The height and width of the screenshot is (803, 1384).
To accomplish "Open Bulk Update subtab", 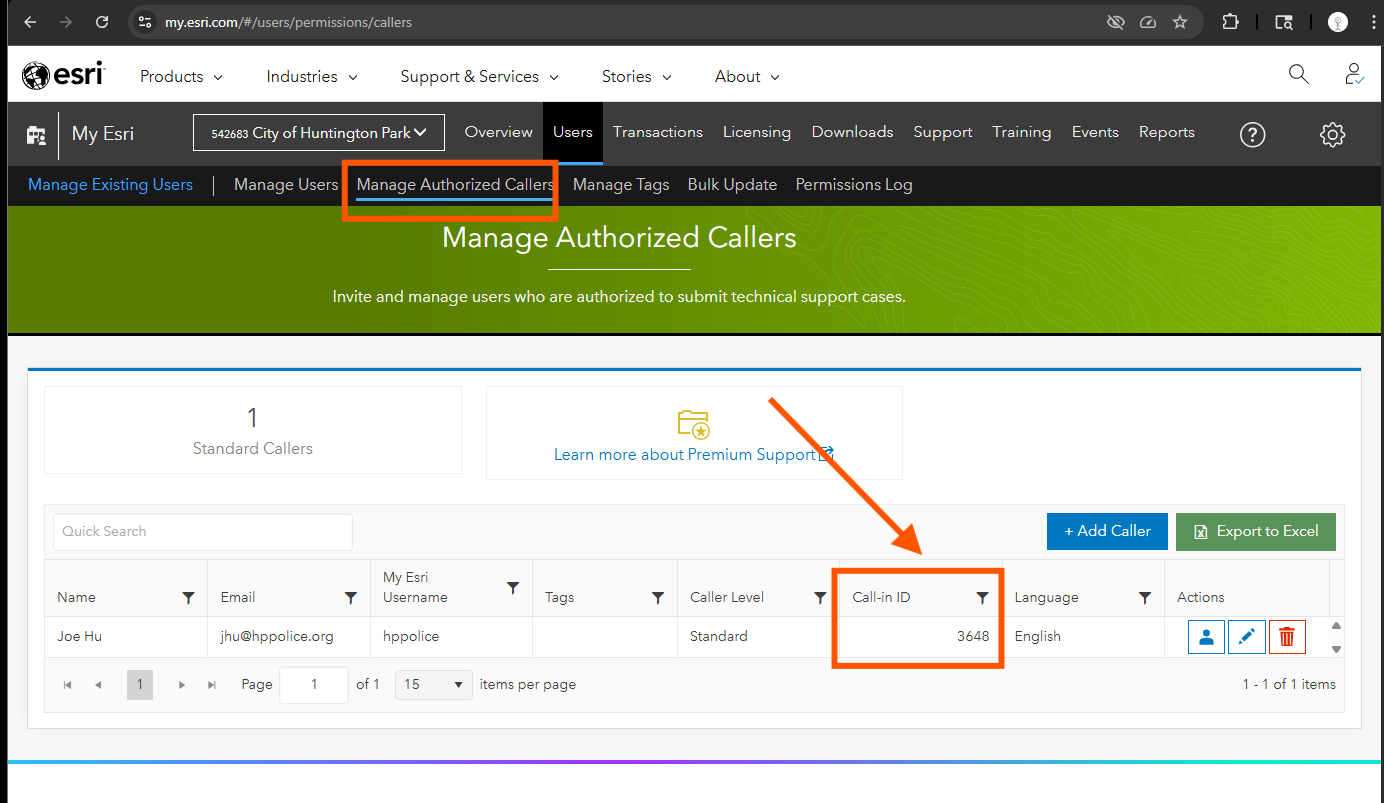I will click(733, 184).
